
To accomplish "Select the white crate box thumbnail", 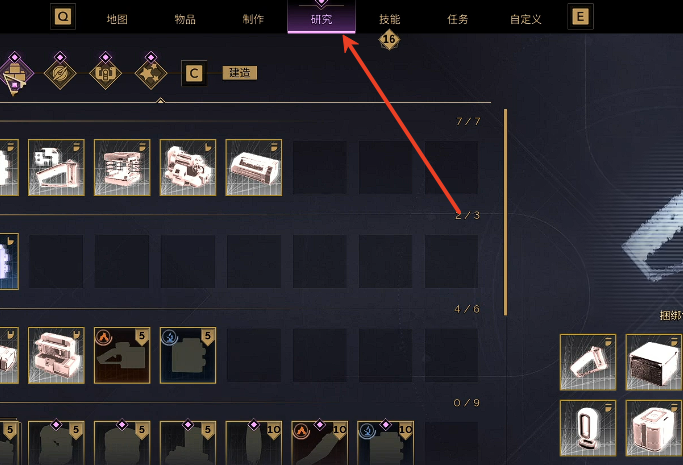I will coord(653,362).
